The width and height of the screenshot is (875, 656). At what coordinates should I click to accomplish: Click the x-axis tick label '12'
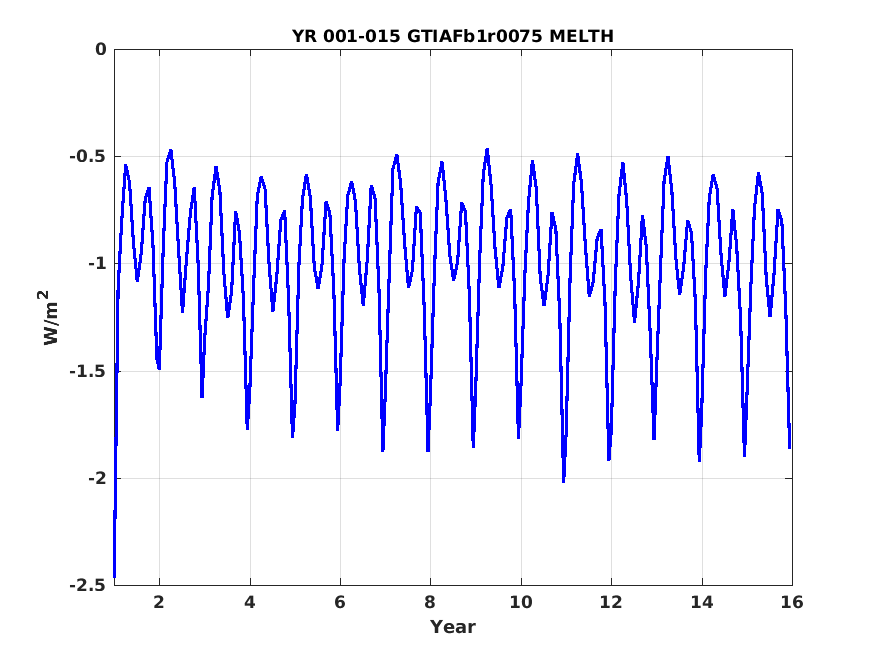tap(611, 602)
